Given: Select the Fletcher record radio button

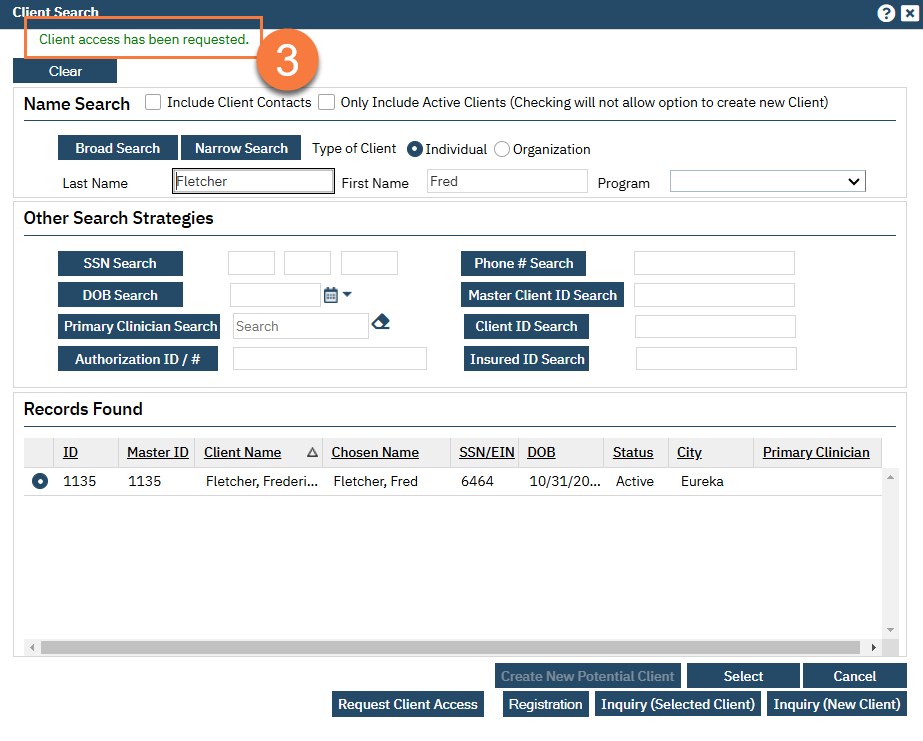Looking at the screenshot, I should point(40,482).
